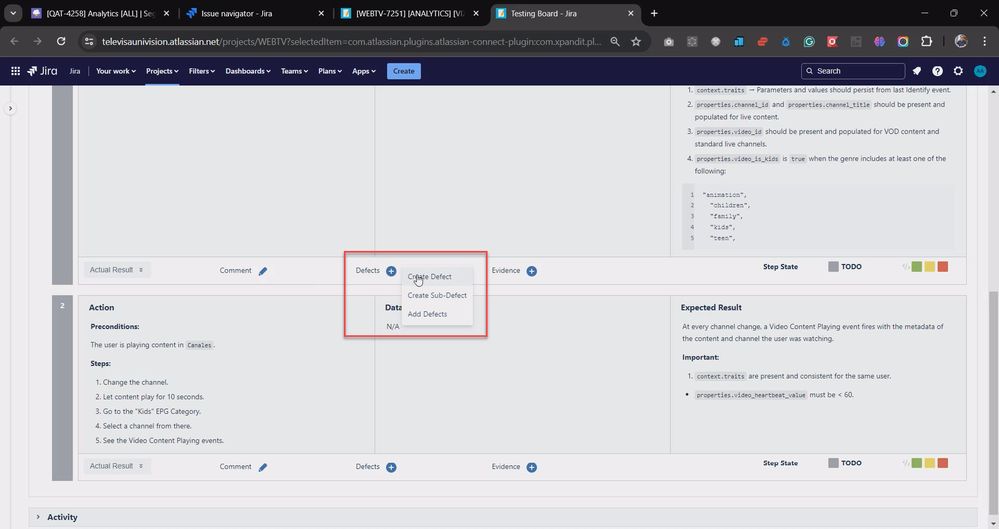Set step 1 state to red fail
The width and height of the screenshot is (999, 529).
tap(943, 266)
